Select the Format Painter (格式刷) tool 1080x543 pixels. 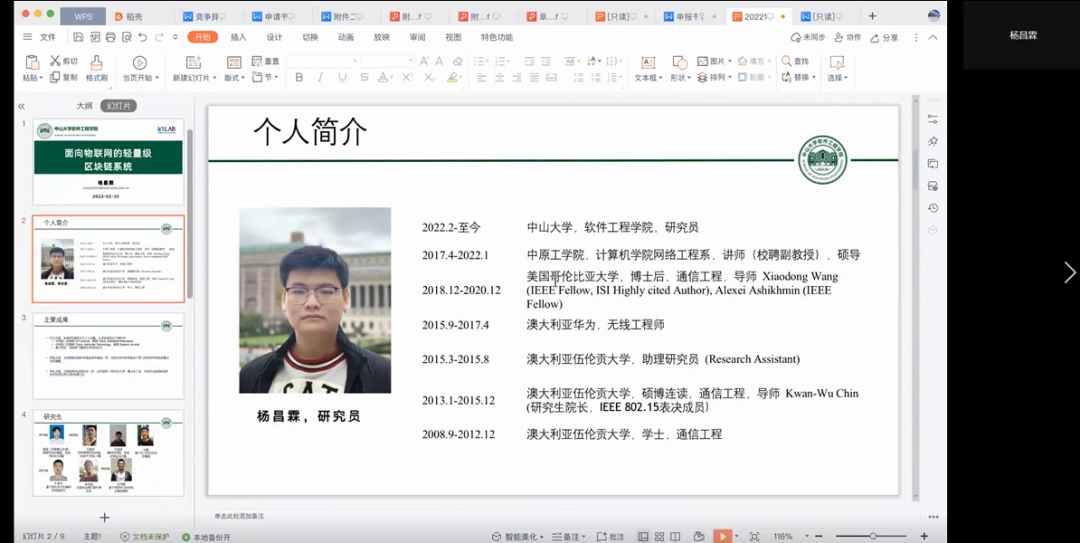tap(97, 63)
